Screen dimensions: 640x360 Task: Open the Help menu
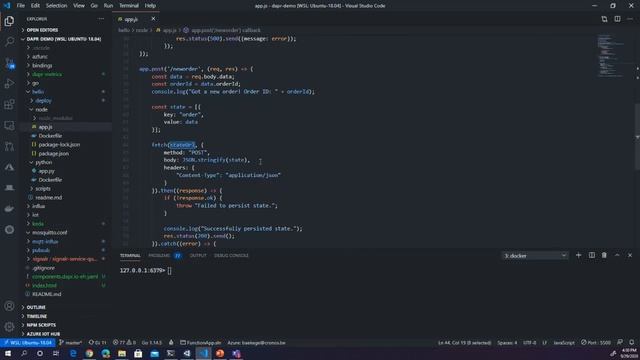click(x=150, y=6)
